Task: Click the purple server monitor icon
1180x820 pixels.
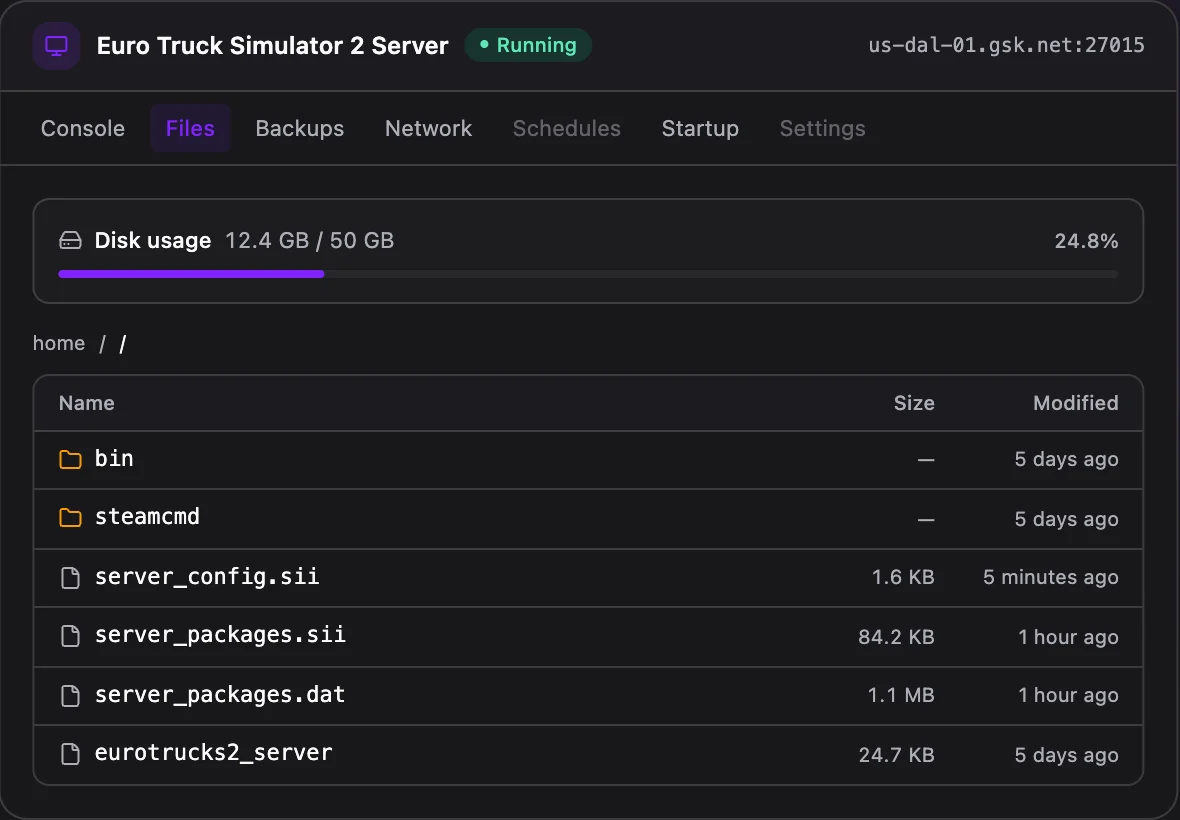Action: click(x=56, y=46)
